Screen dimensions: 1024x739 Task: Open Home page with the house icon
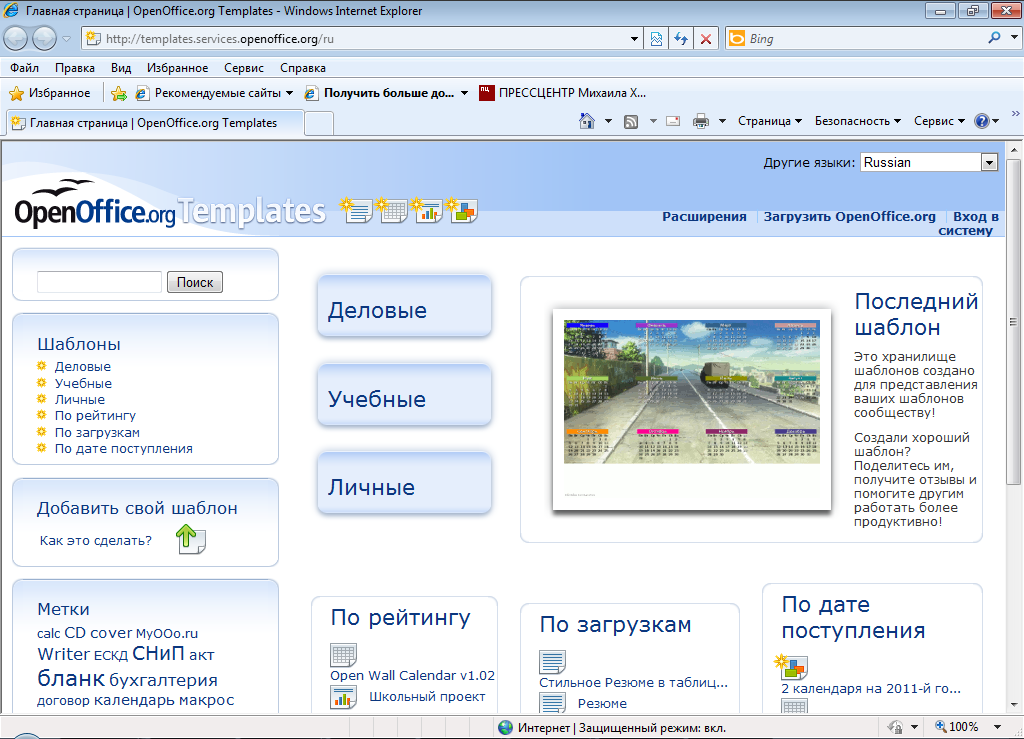pyautogui.click(x=587, y=121)
